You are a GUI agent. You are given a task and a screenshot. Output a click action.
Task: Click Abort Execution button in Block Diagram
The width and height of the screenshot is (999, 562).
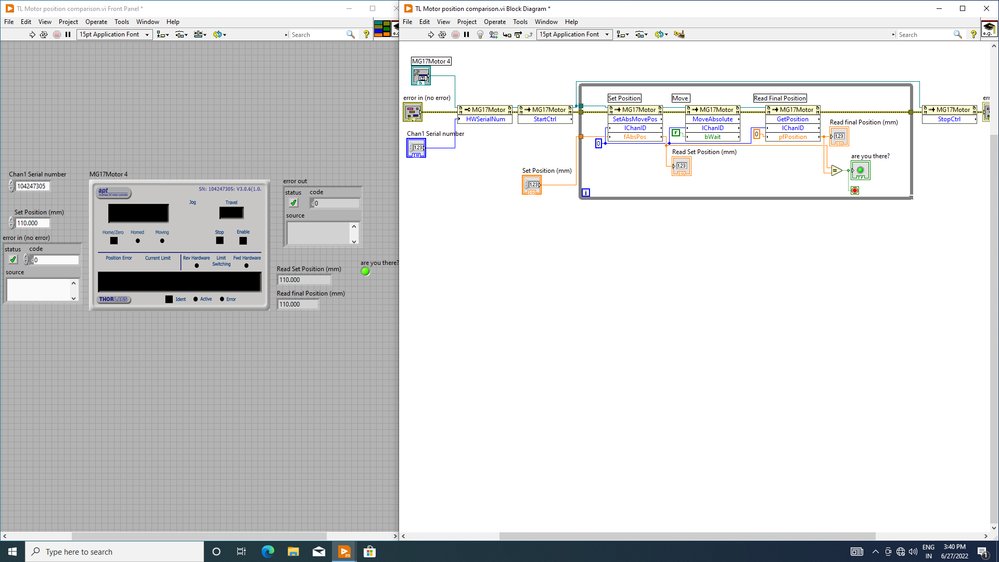(x=455, y=35)
